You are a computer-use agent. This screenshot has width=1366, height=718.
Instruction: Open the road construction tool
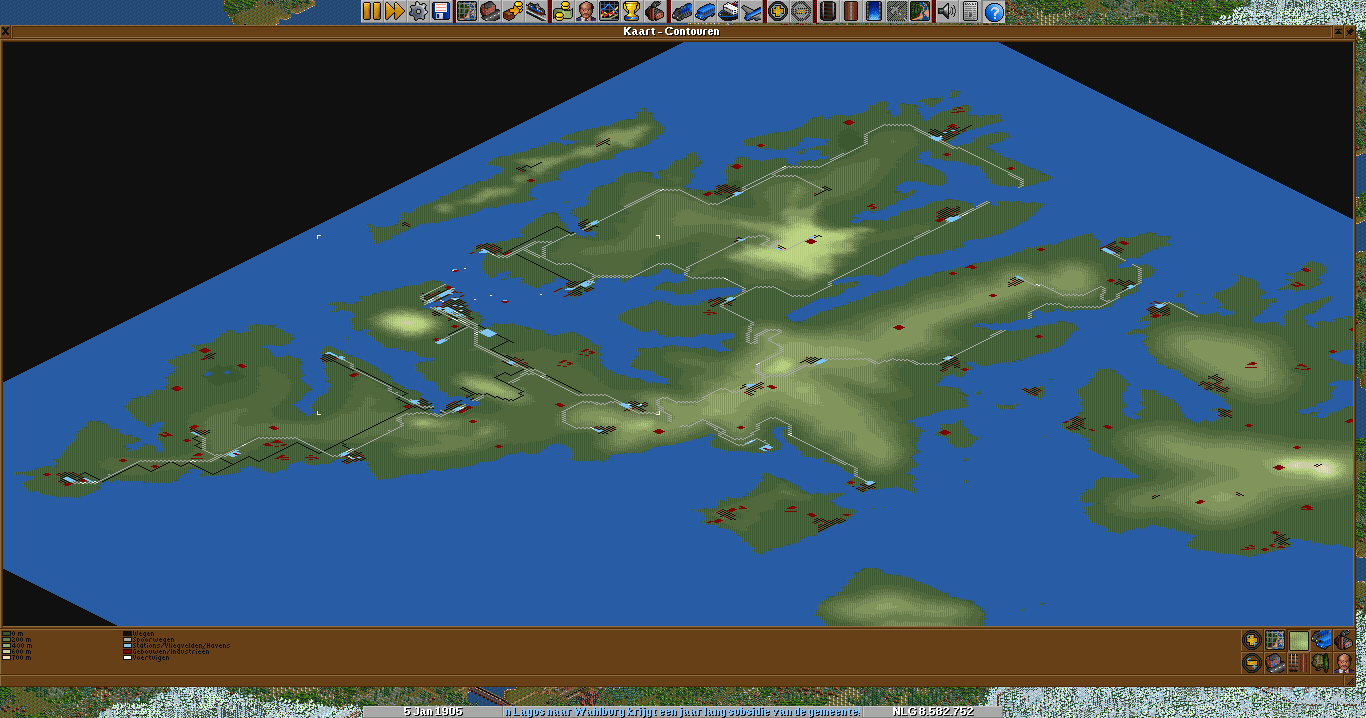pyautogui.click(x=851, y=11)
